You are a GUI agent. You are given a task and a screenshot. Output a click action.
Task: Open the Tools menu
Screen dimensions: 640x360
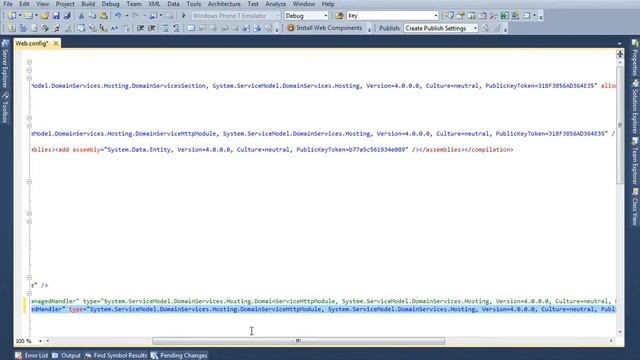pos(193,4)
